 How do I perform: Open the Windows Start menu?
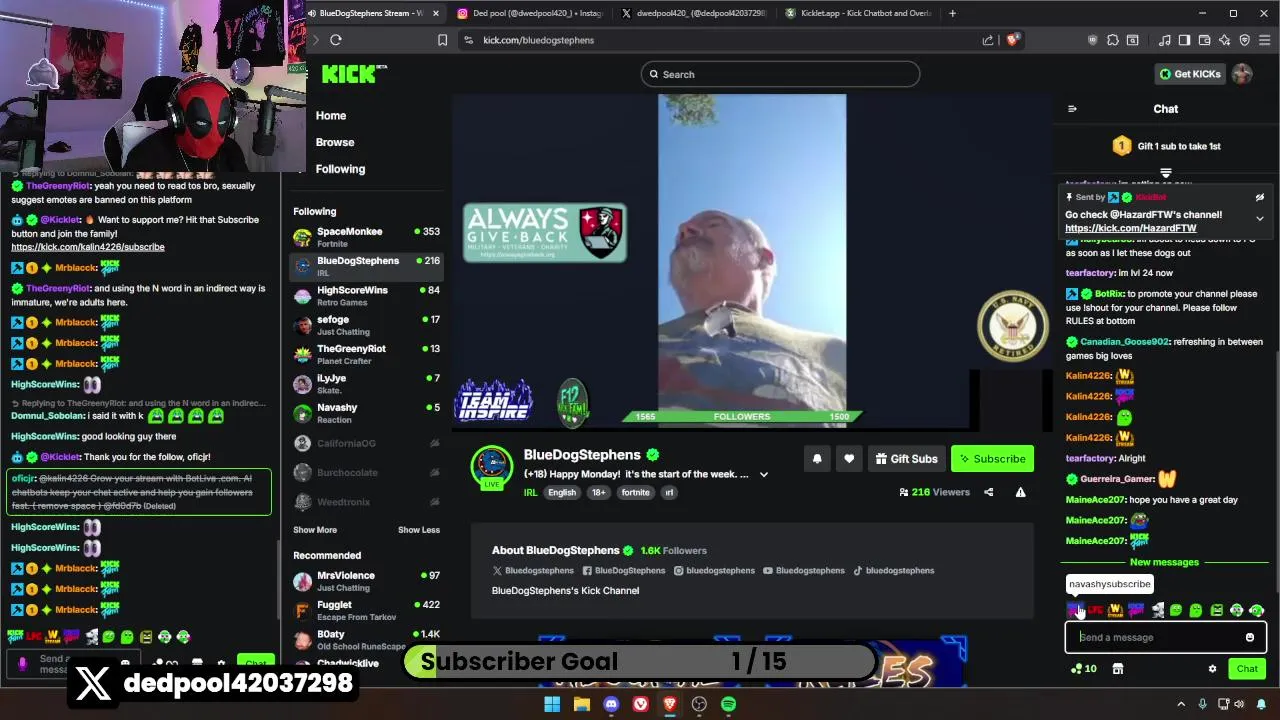point(552,704)
